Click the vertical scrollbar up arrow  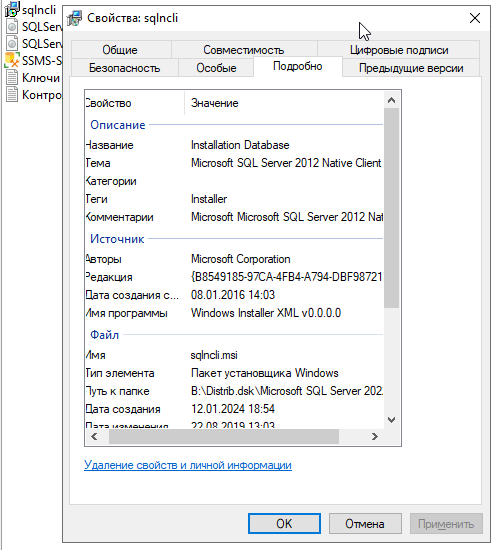click(392, 100)
